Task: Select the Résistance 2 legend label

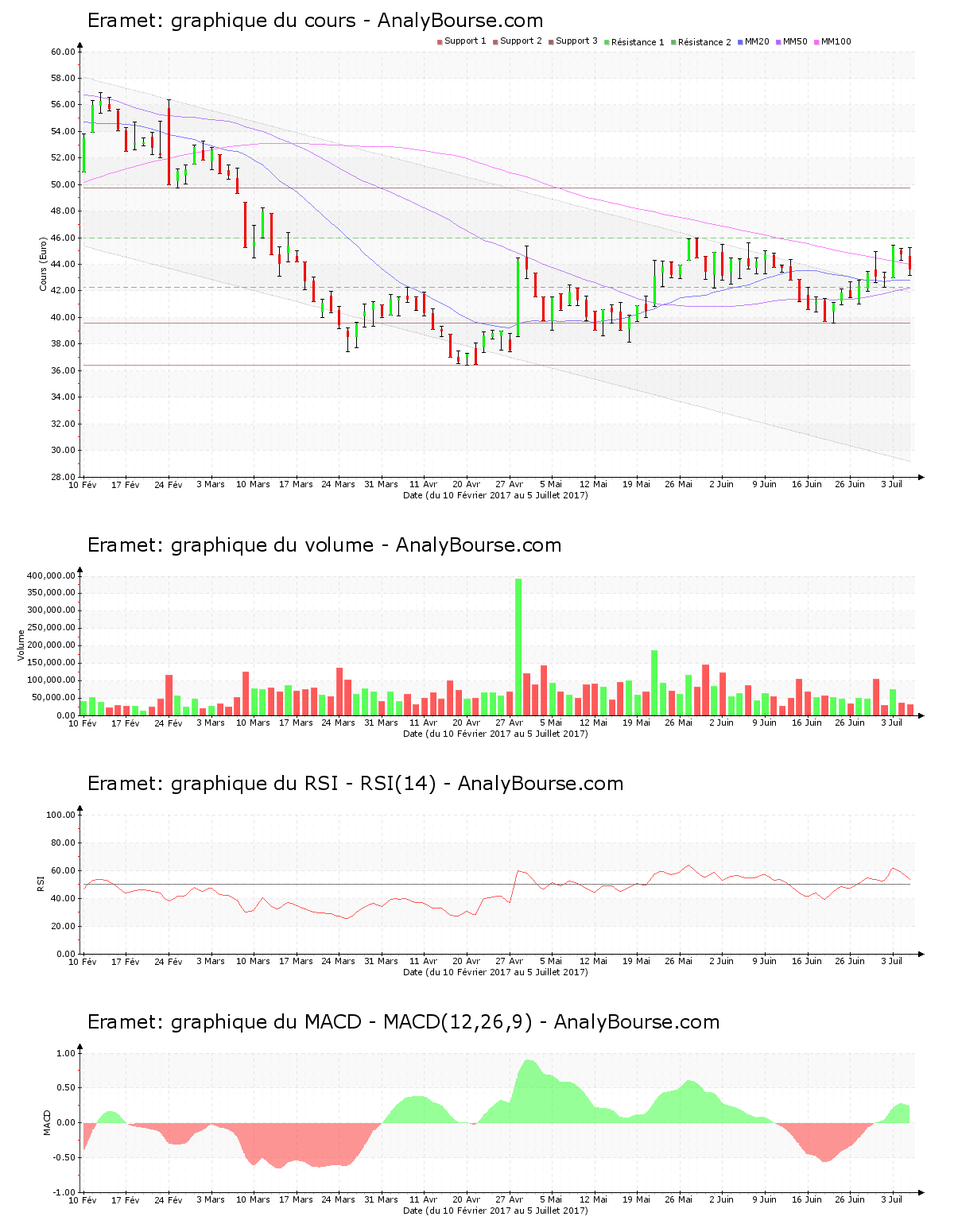Action: pos(704,42)
